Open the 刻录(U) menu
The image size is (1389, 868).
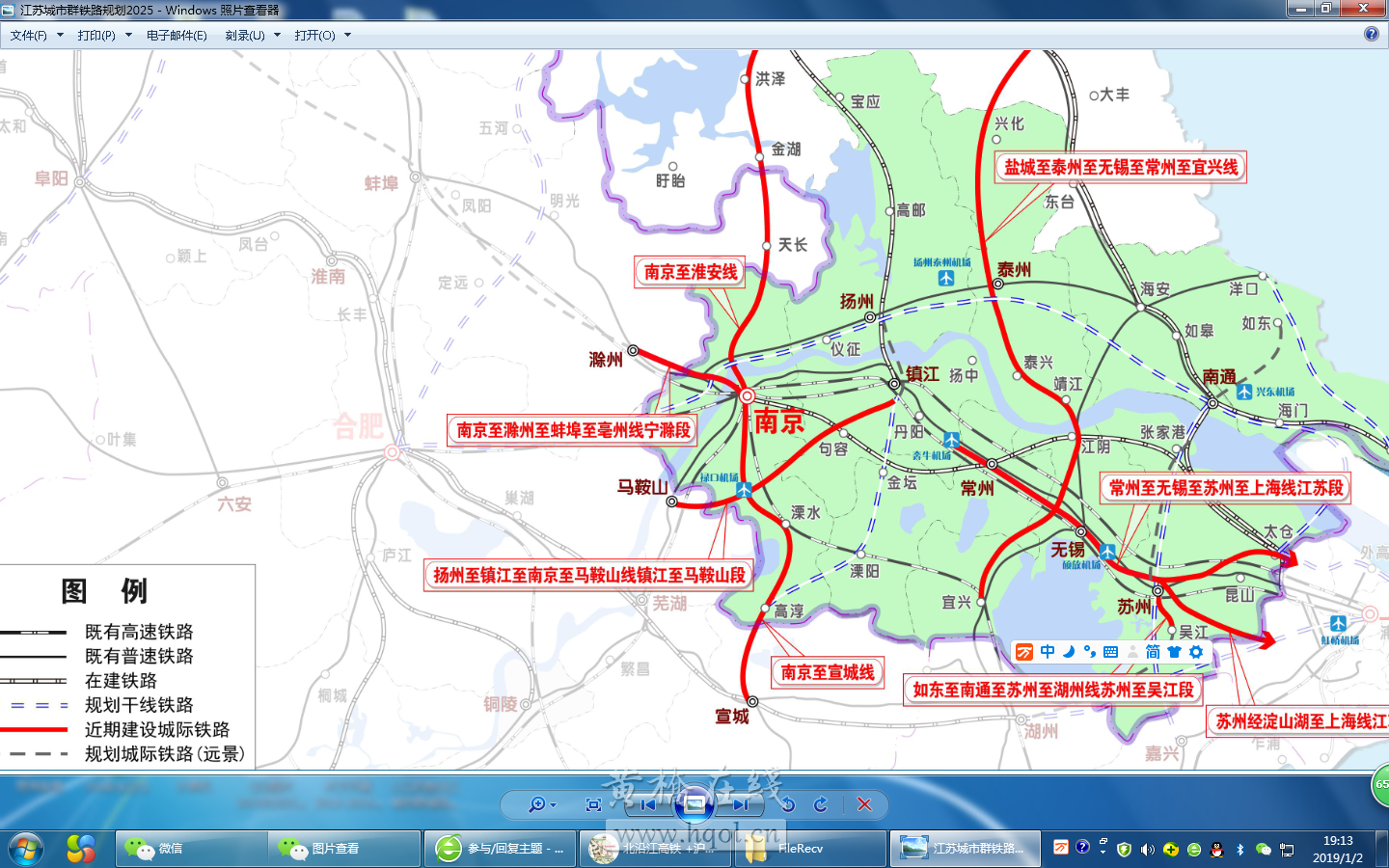[245, 35]
